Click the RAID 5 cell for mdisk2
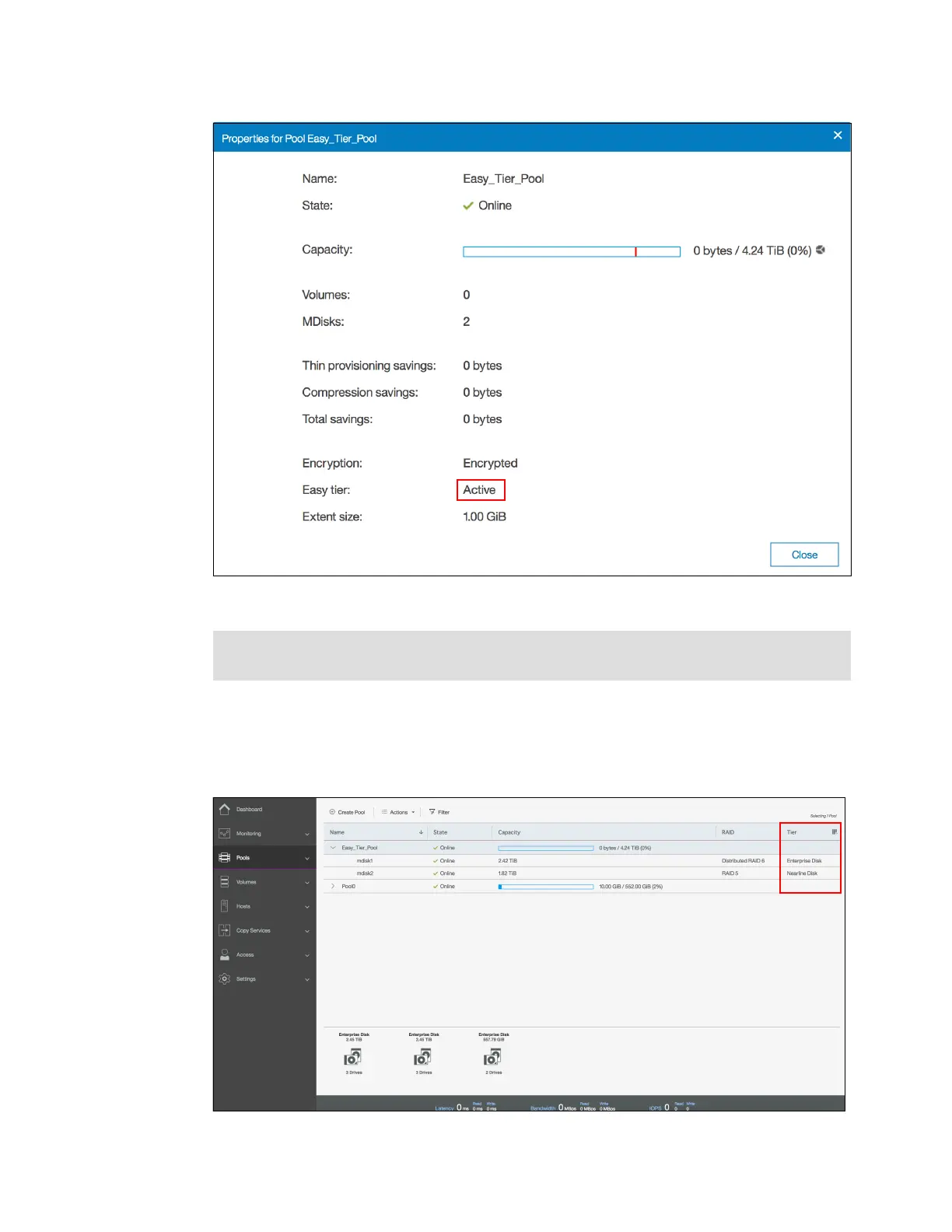Viewport: 952px width, 1232px height. point(730,873)
